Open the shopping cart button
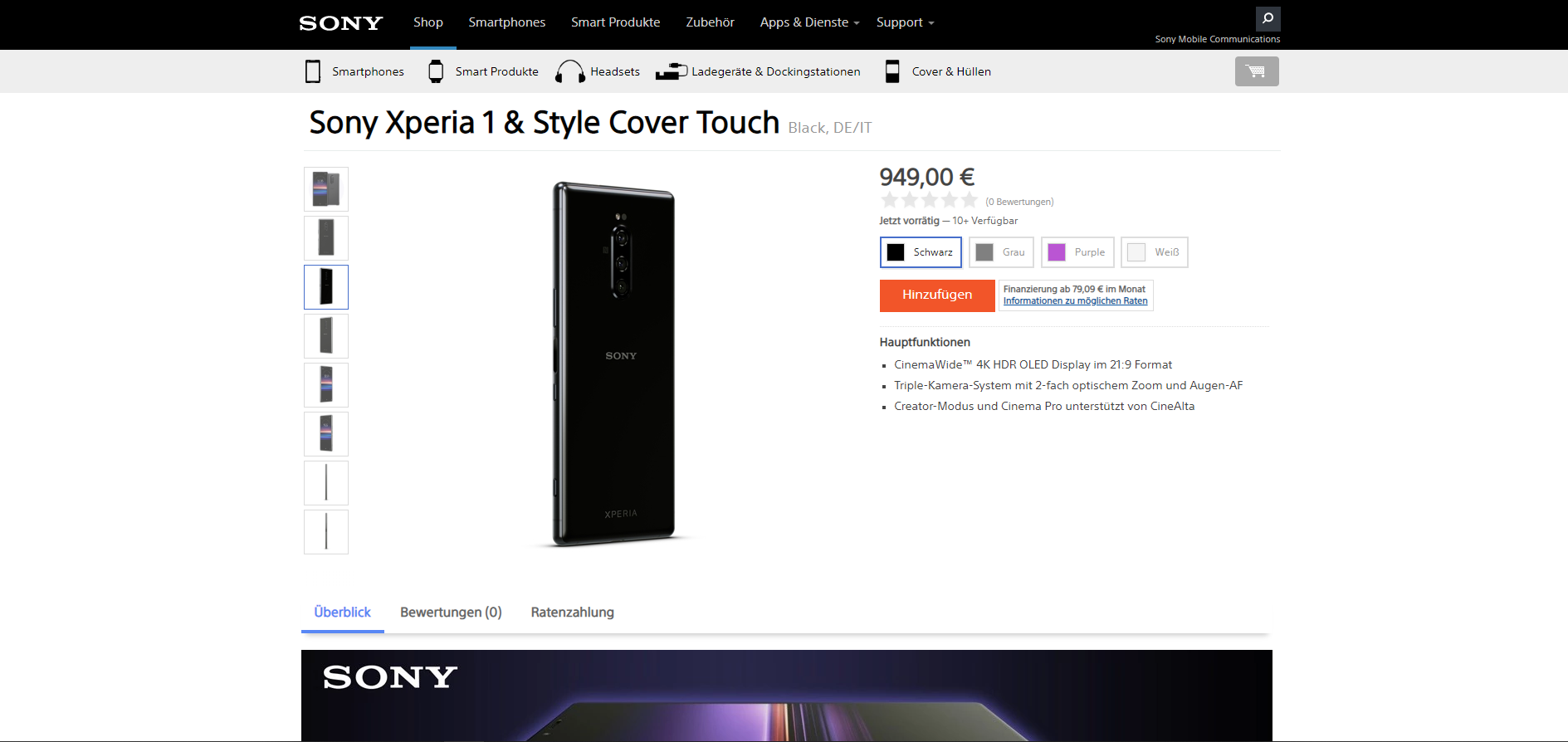Screen dimensions: 1568x742 (1257, 71)
